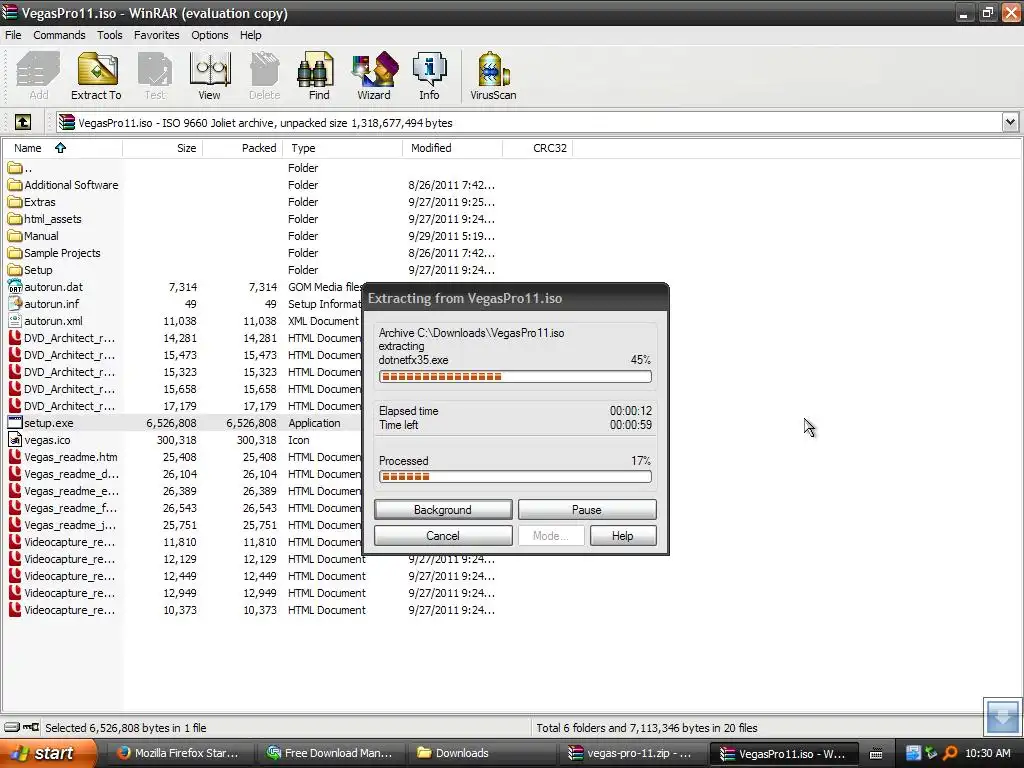Switch to Free Download Manager taskbar item

point(330,753)
